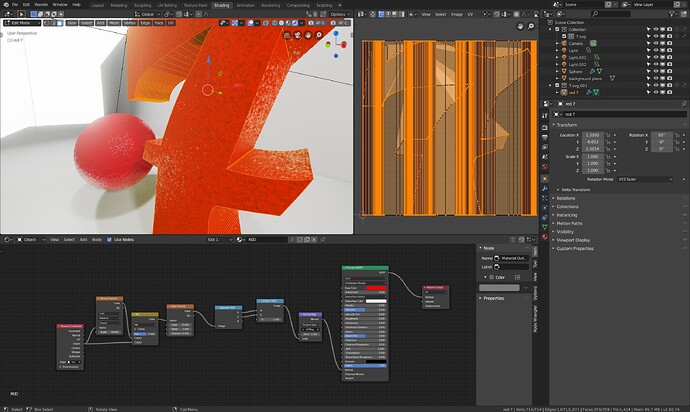This screenshot has width=690, height=412.
Task: Switch to the Modeling workspace tab
Action: [x=119, y=5]
